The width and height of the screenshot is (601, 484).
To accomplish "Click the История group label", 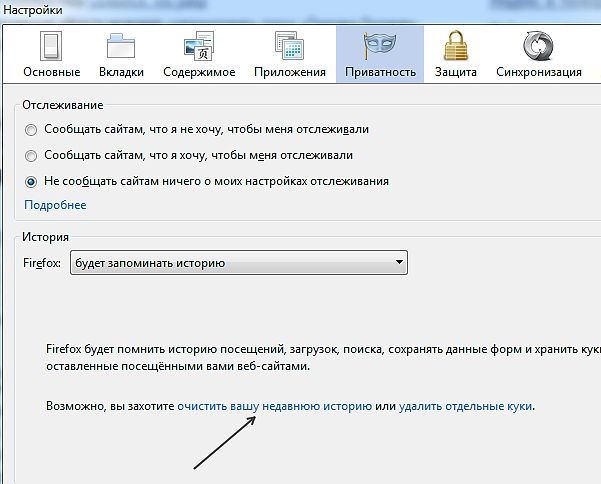I will 46,237.
